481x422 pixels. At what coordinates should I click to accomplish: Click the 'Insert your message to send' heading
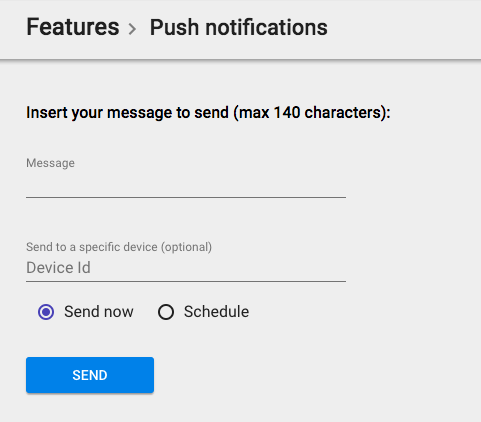point(127,113)
